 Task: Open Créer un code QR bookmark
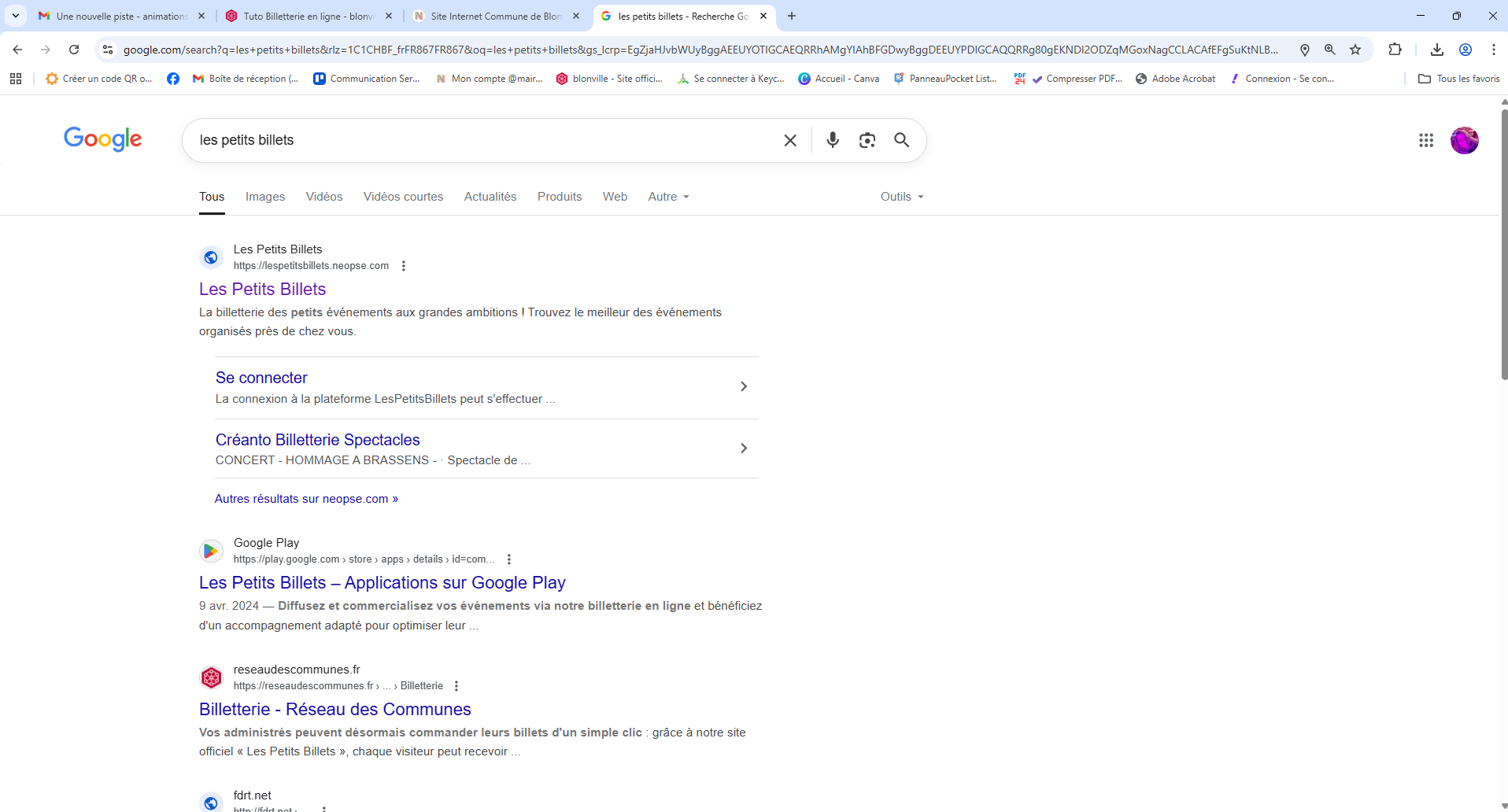click(99, 79)
